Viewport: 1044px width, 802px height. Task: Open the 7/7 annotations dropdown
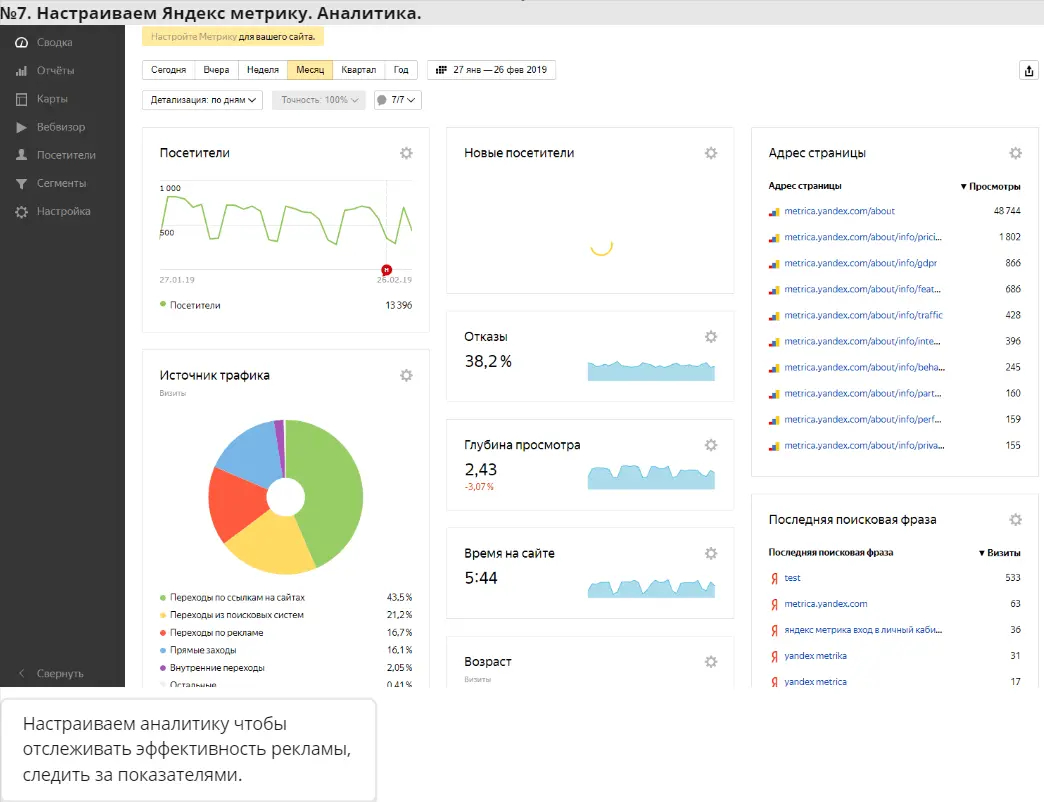[397, 100]
